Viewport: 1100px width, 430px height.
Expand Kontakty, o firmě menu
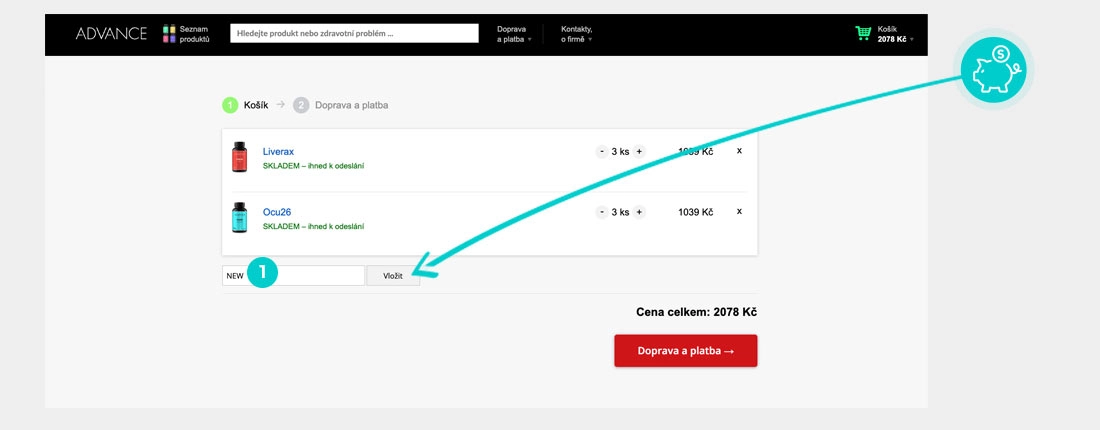click(x=577, y=34)
